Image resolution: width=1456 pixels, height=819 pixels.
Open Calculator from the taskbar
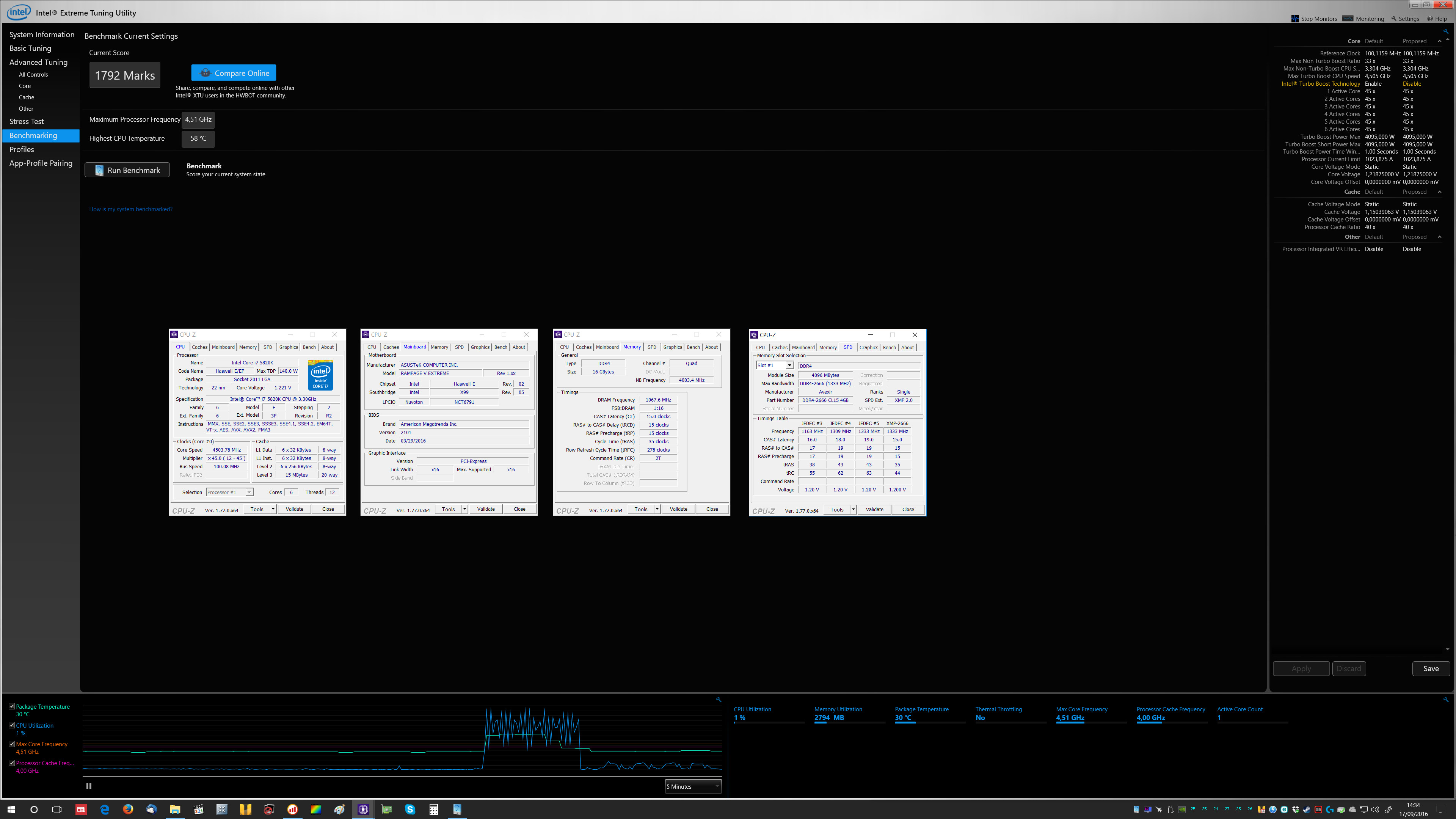[x=433, y=810]
